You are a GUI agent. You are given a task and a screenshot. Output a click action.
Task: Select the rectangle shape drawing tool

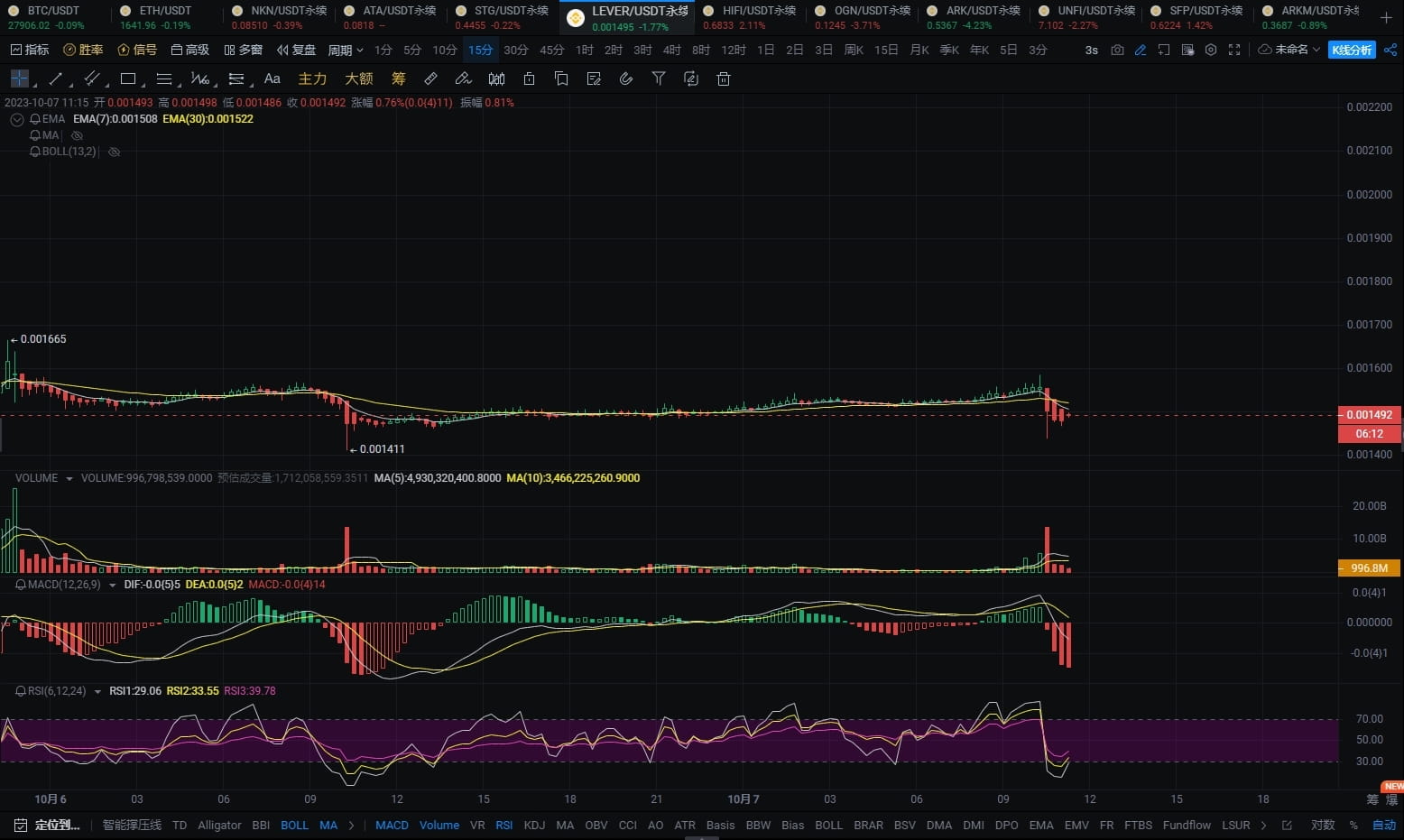coord(128,79)
